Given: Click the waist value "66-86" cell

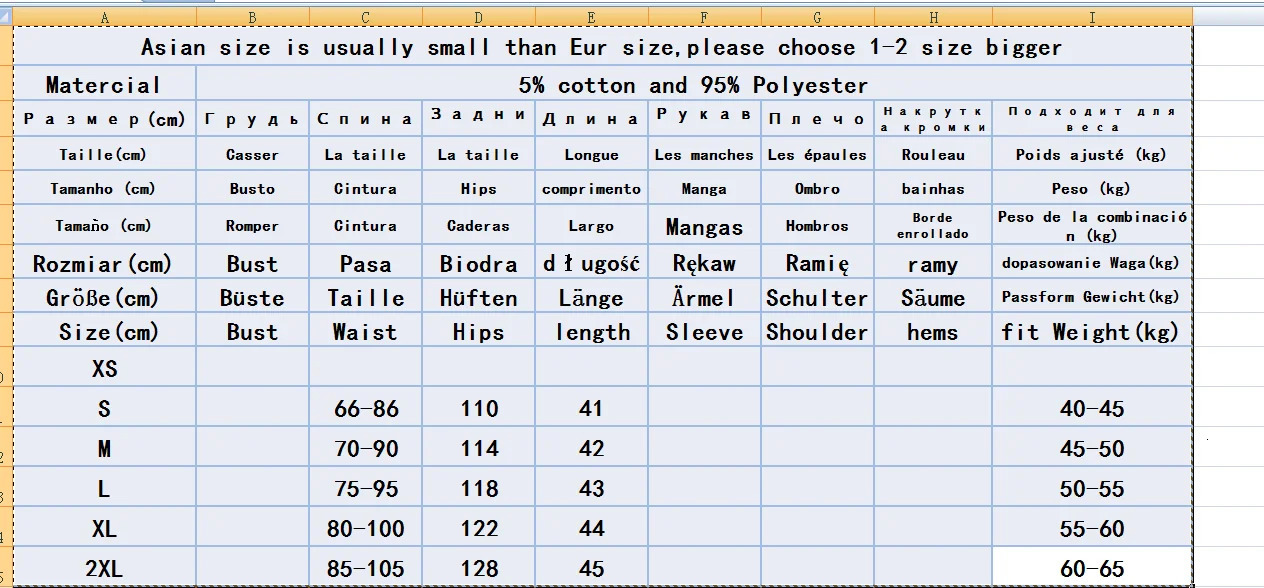Looking at the screenshot, I should click(365, 408).
